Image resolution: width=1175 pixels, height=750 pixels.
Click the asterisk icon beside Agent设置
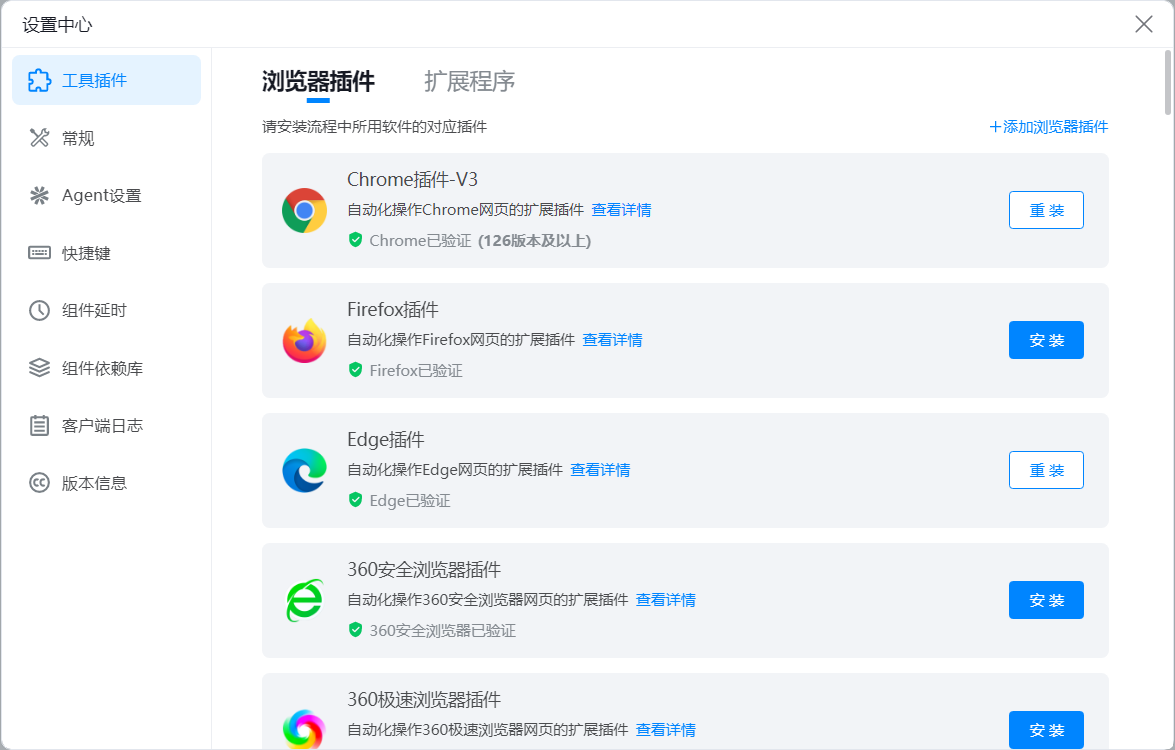(x=39, y=196)
